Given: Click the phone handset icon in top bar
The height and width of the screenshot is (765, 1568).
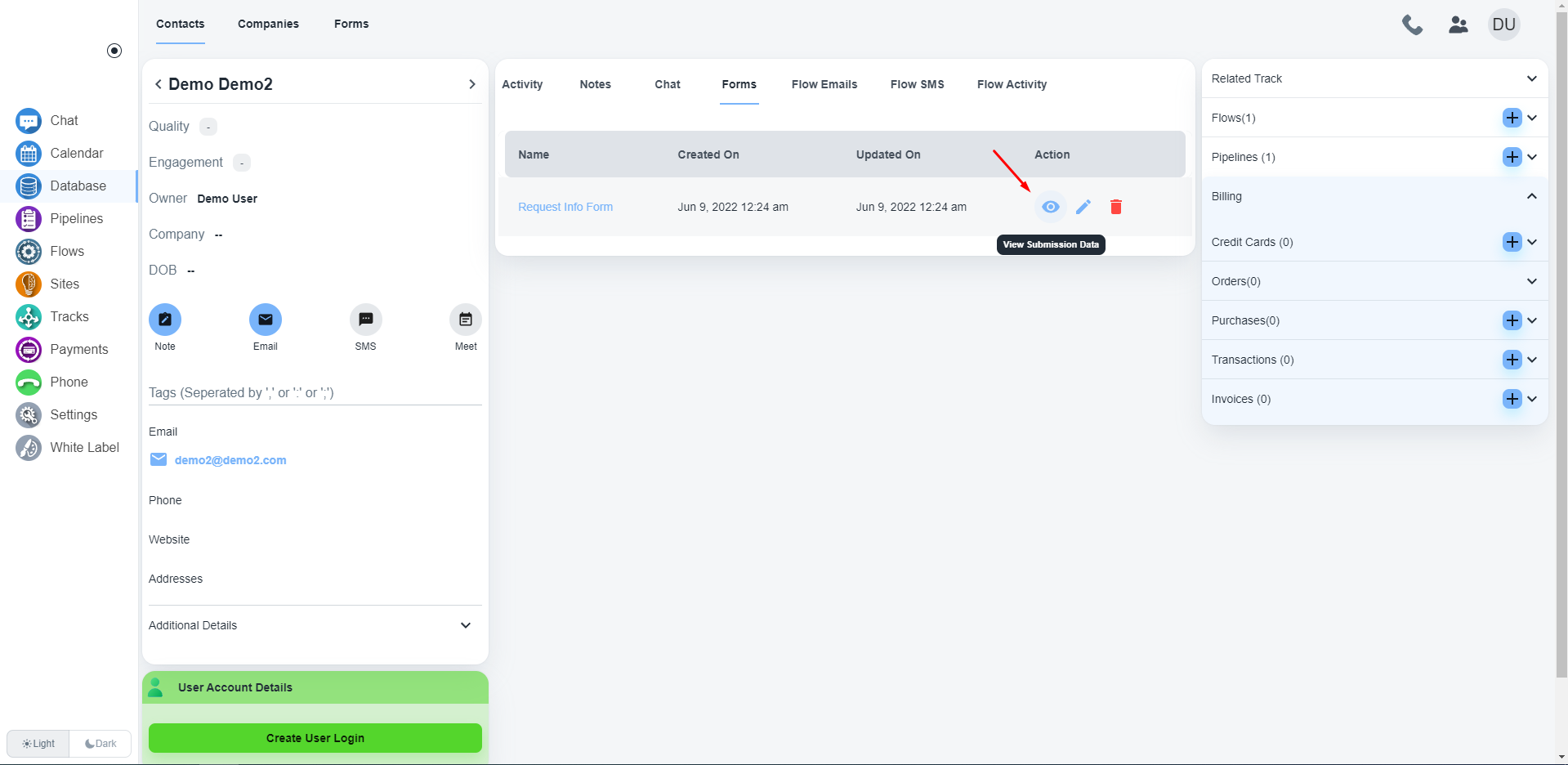Looking at the screenshot, I should coord(1412,25).
